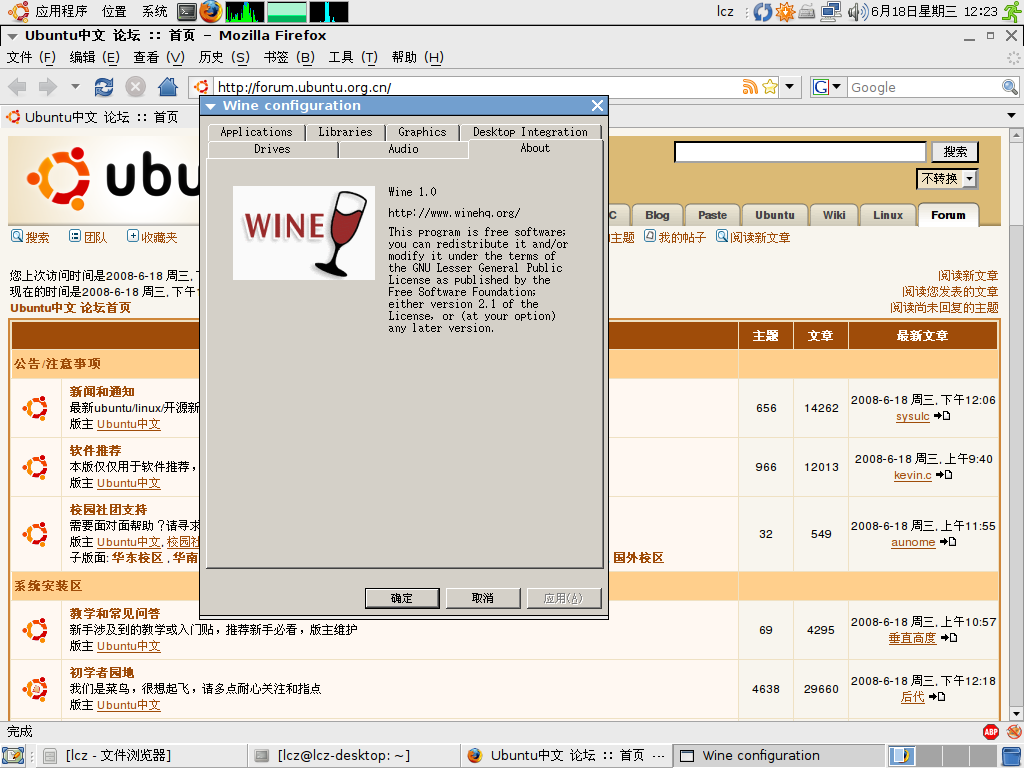The image size is (1024, 768).
Task: Open the 书签 (B) bookmarks menu
Action: click(x=289, y=57)
